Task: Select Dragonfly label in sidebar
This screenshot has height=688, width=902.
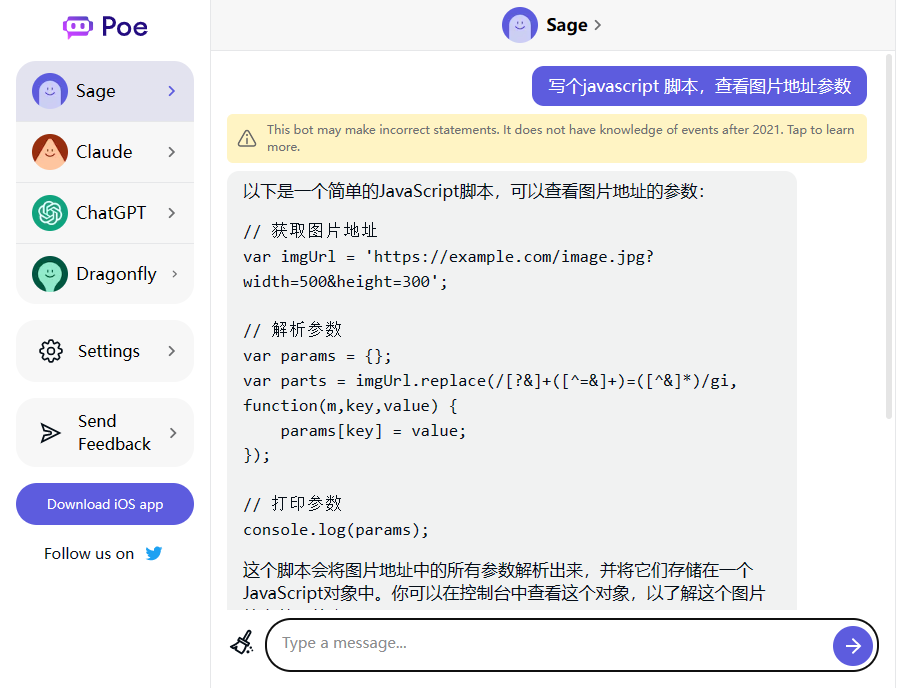Action: click(x=116, y=274)
